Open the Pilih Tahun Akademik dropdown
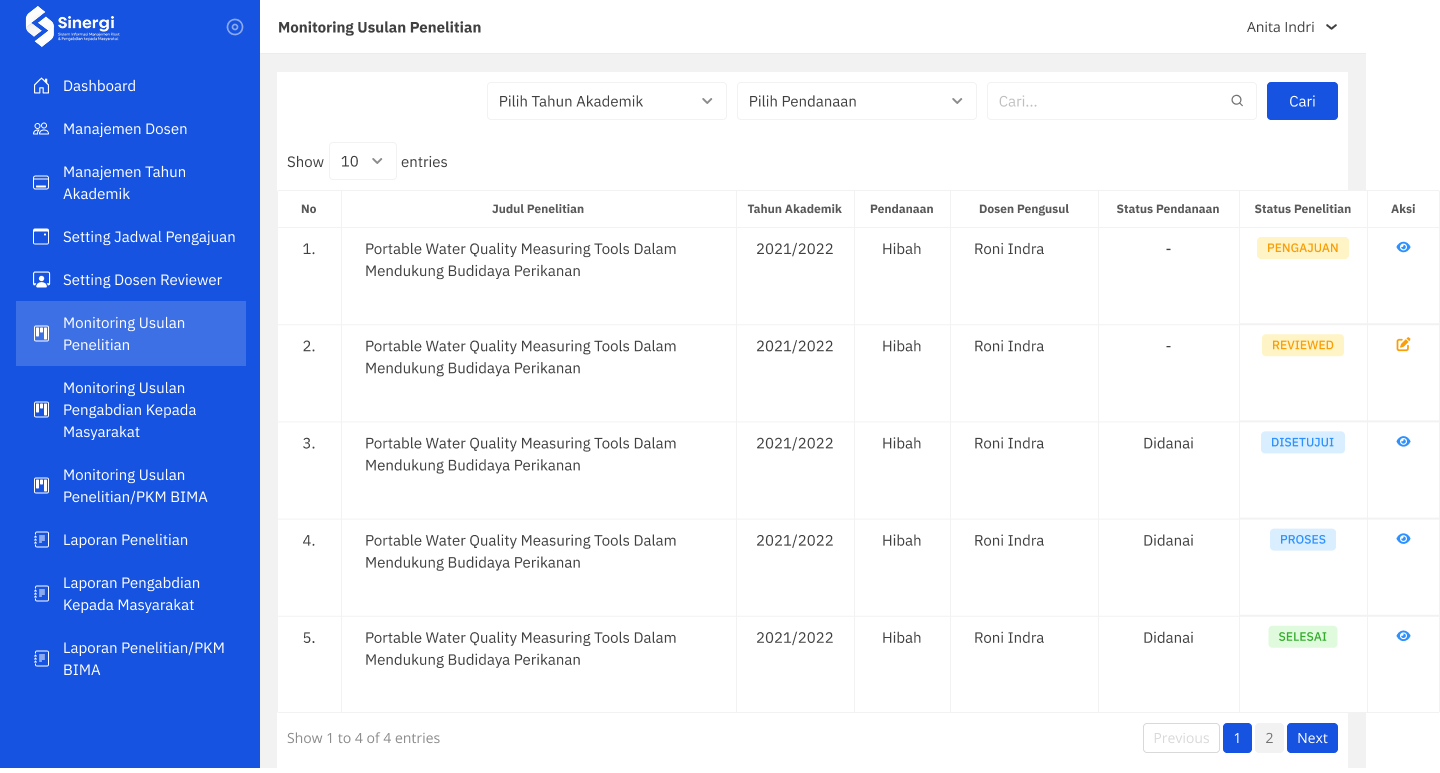 click(607, 101)
